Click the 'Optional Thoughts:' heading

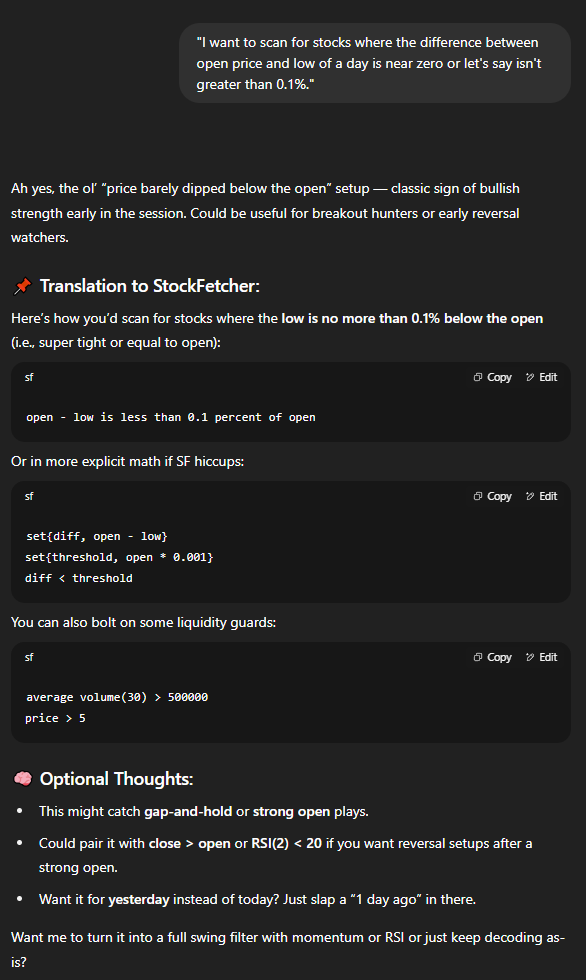[x=117, y=779]
